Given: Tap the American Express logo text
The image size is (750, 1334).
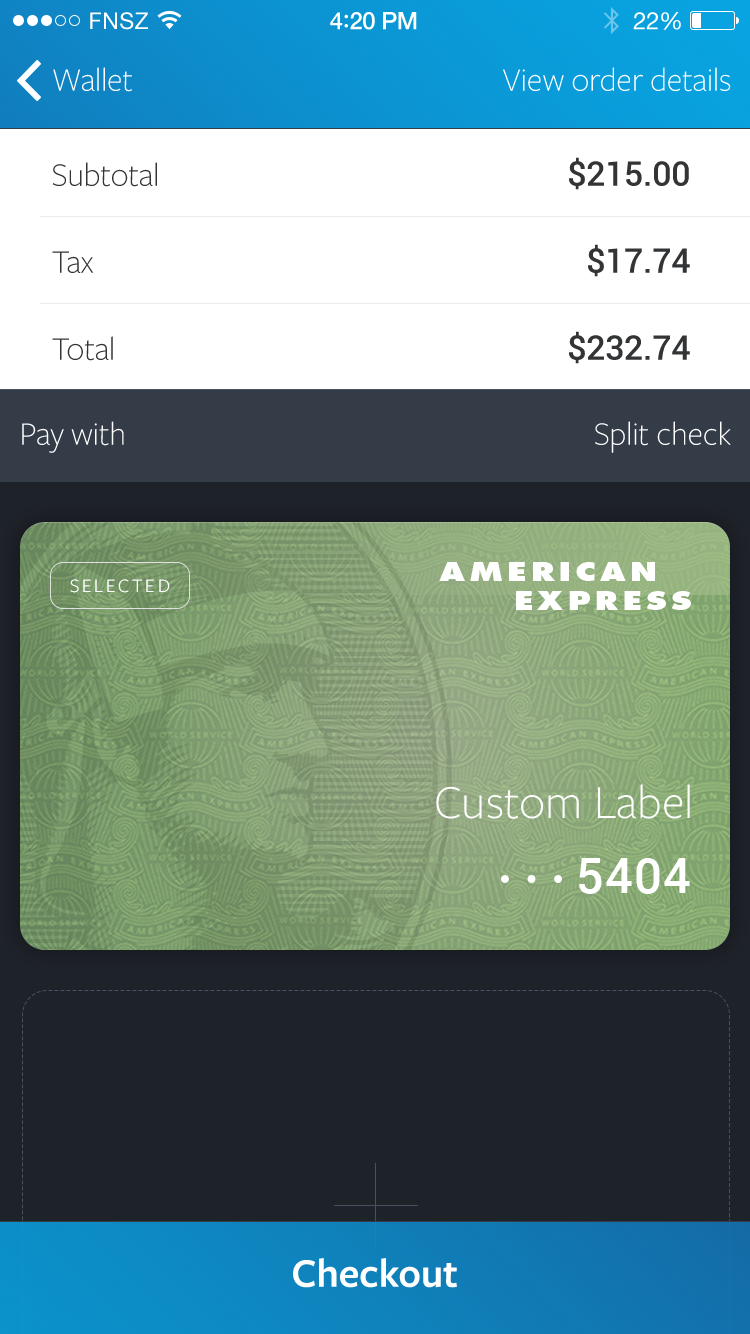Looking at the screenshot, I should point(566,586).
